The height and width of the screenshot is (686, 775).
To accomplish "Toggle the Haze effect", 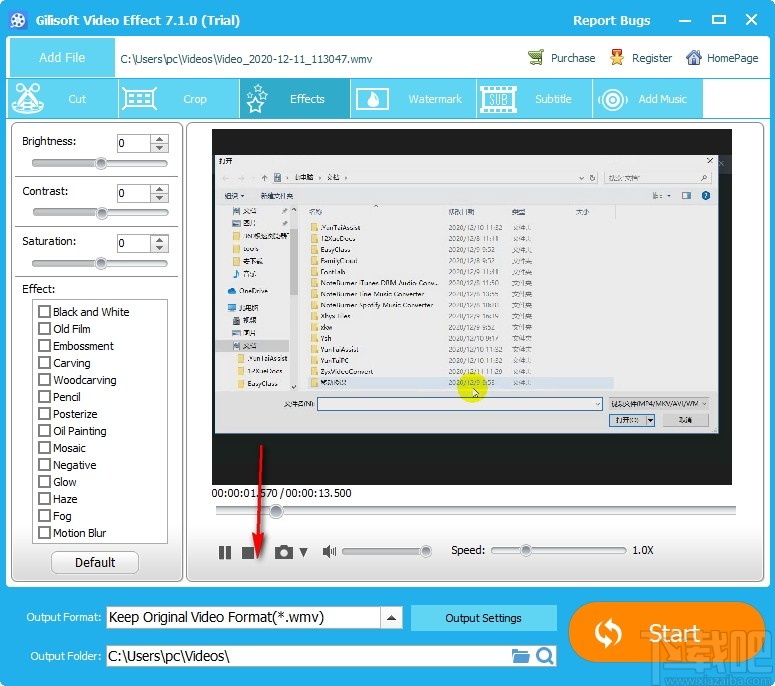I will point(44,499).
